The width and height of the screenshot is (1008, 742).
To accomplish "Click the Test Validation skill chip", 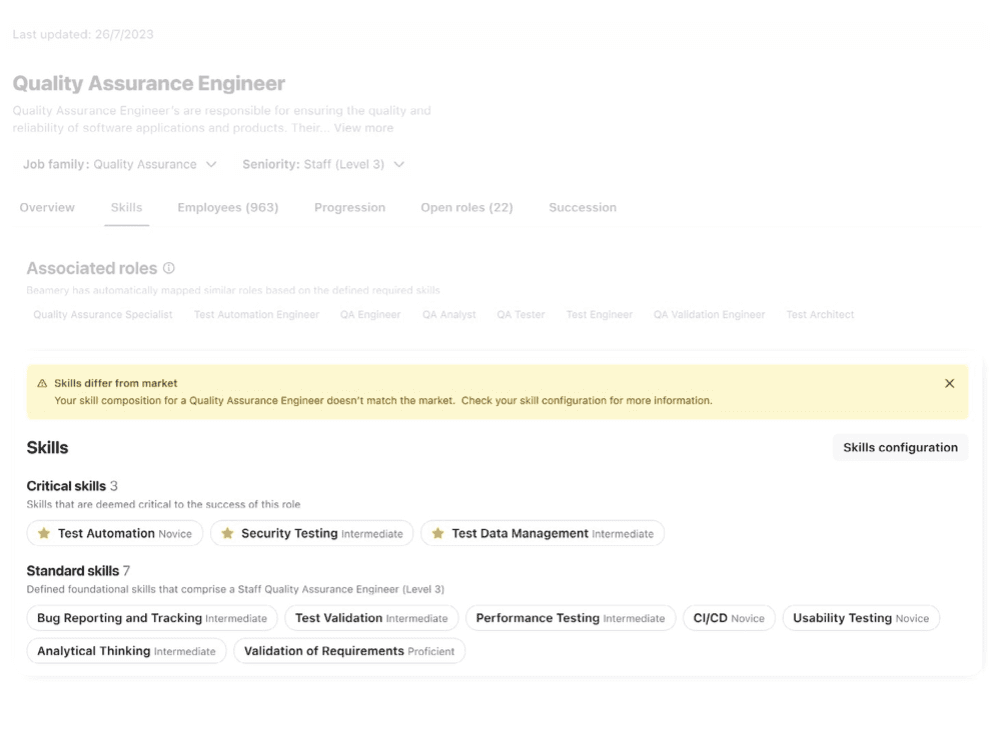I will (x=372, y=618).
